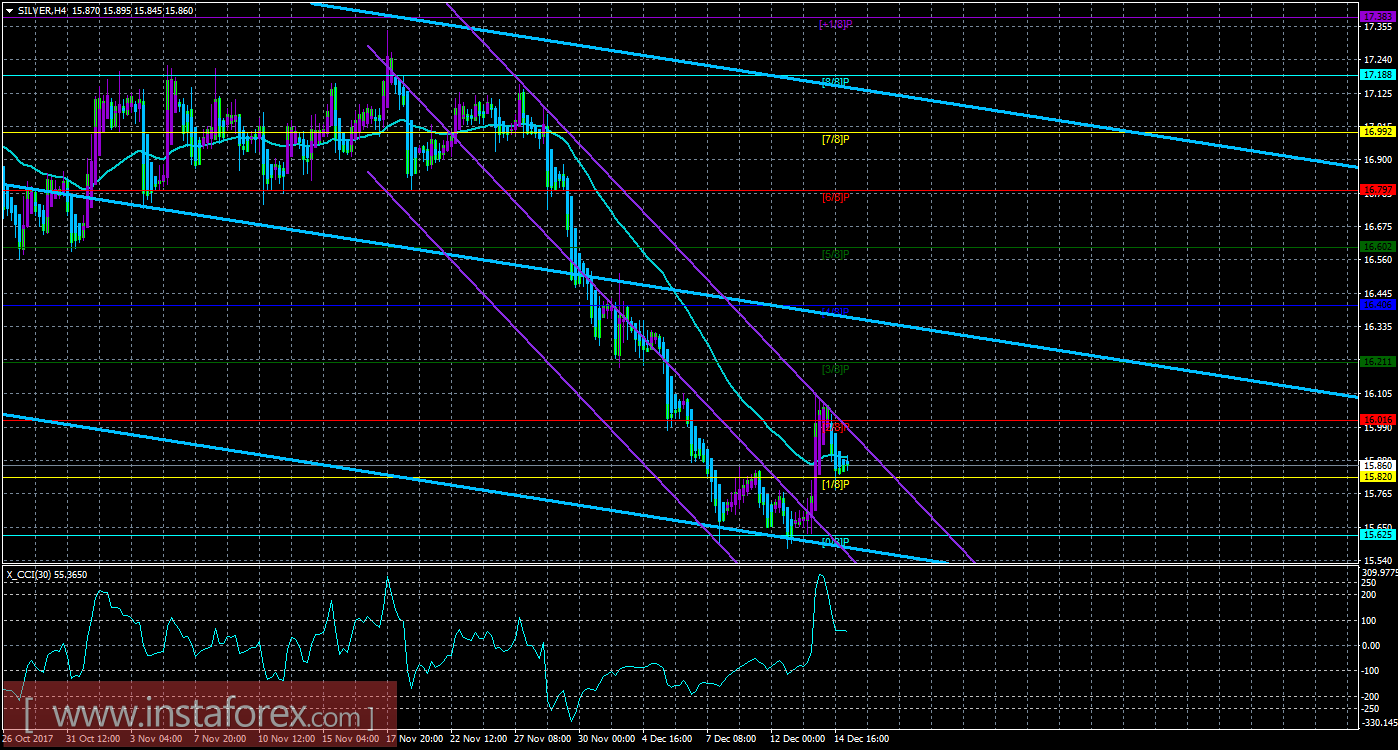Click the 30 Nov 00:00 time label
Screen dimensions: 1398x750
(605, 739)
